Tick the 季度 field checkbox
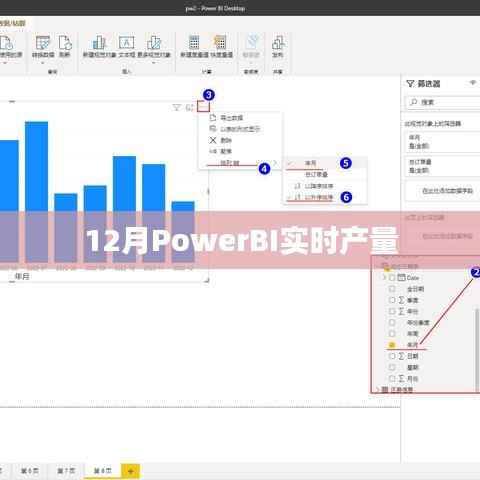The width and height of the screenshot is (480, 480). [x=392, y=300]
